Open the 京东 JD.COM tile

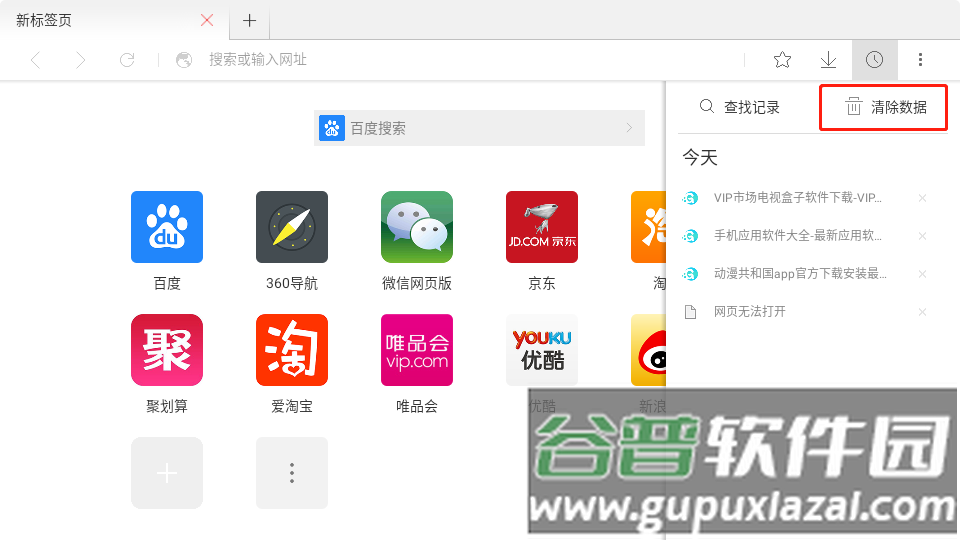tap(542, 227)
